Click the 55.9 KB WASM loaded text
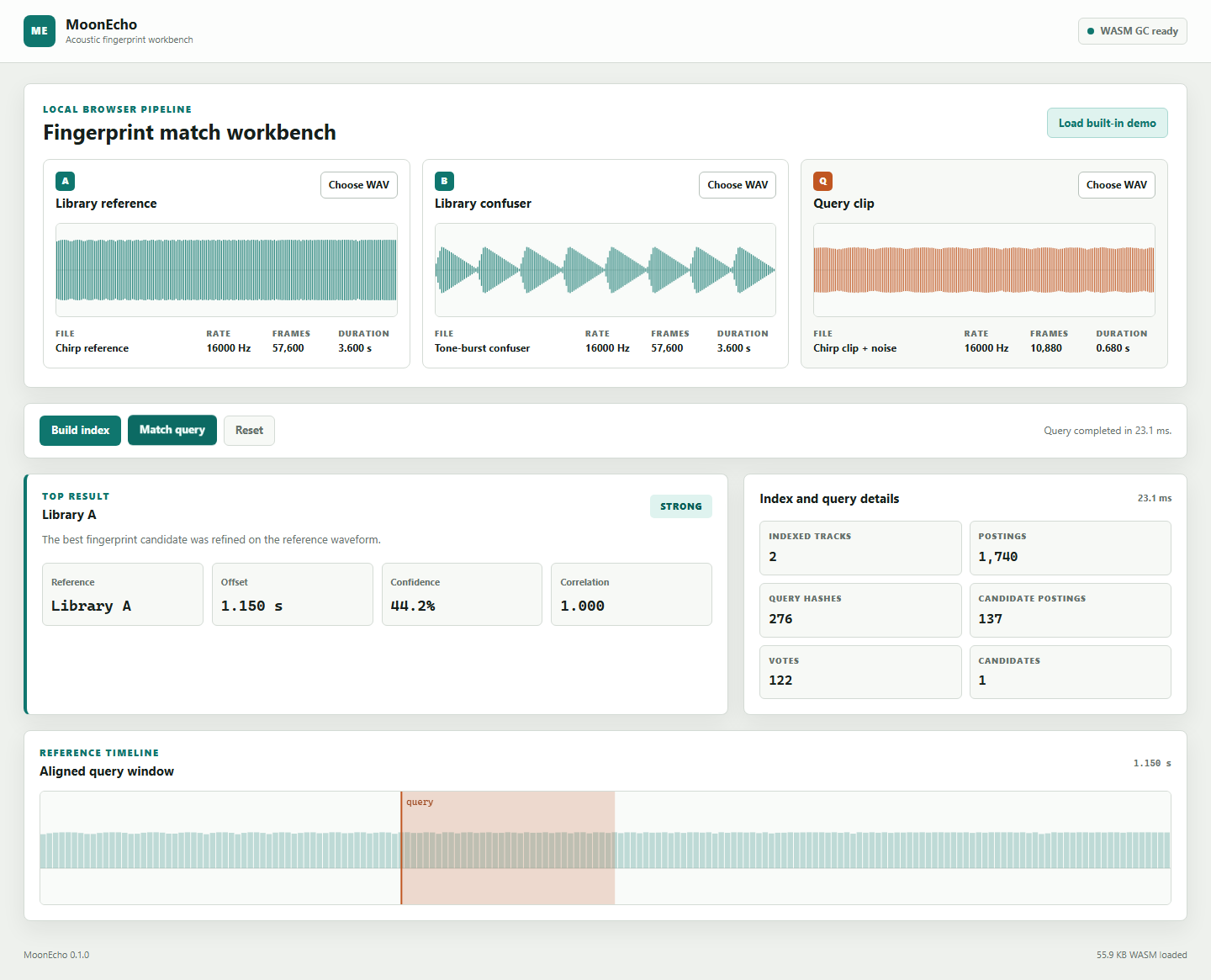1211x980 pixels. point(1141,955)
